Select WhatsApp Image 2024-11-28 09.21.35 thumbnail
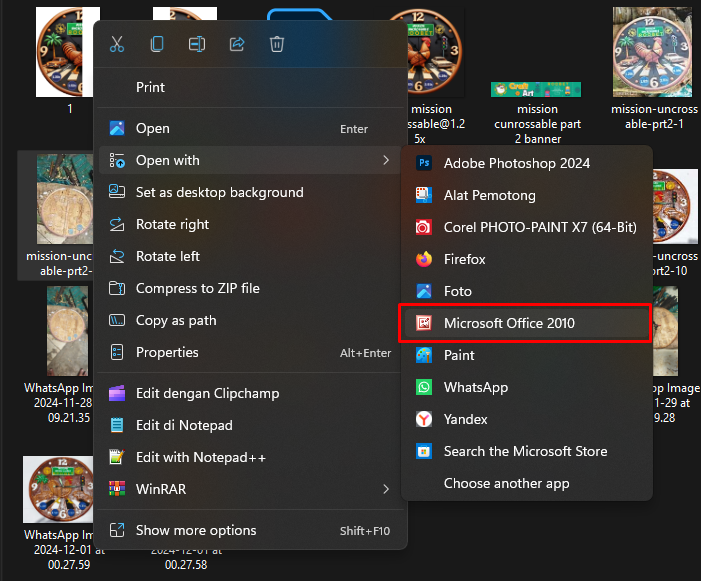The width and height of the screenshot is (701, 581). [68, 331]
